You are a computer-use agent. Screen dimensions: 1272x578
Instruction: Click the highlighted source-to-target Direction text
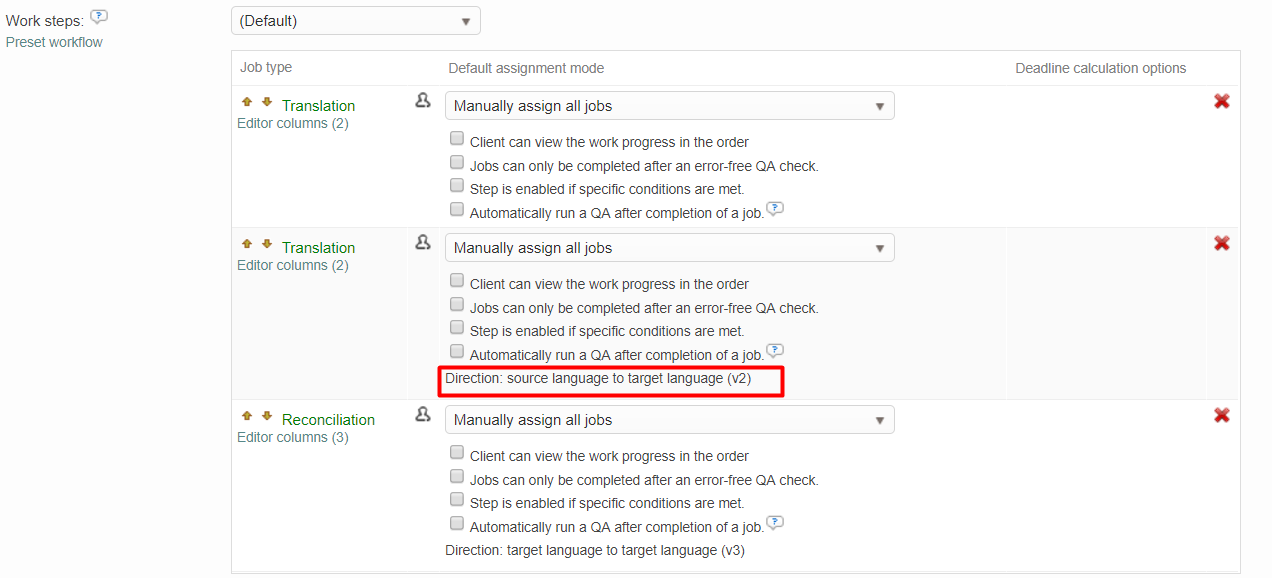click(611, 381)
